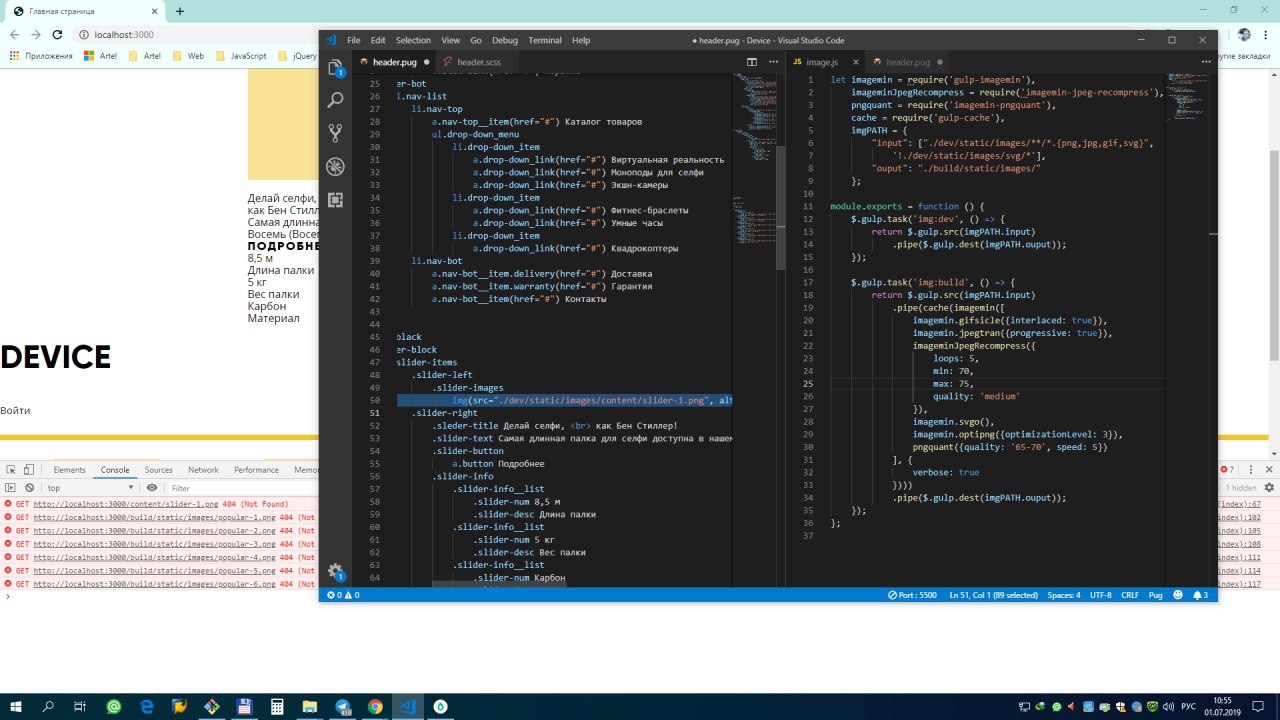Viewport: 1280px width, 720px height.
Task: Click Ln 51, Col 1 status indicator
Action: pyautogui.click(x=994, y=595)
